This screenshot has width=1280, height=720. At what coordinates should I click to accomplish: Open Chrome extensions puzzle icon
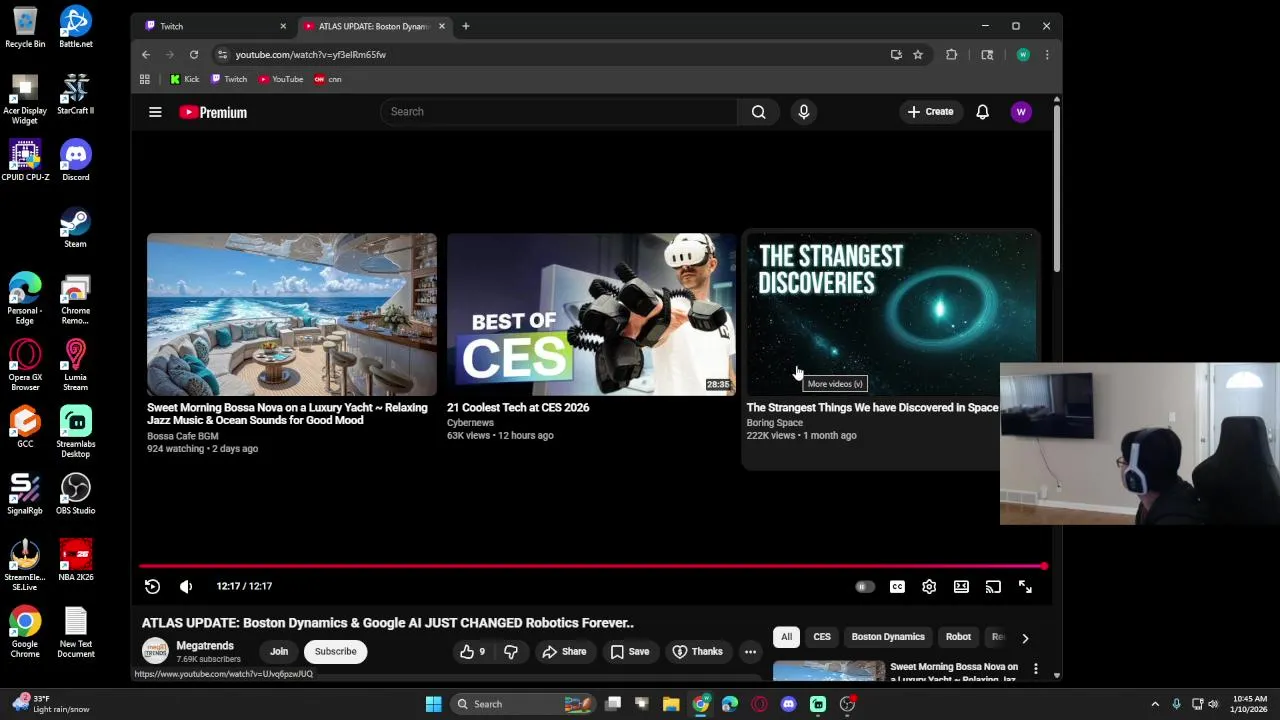click(951, 55)
